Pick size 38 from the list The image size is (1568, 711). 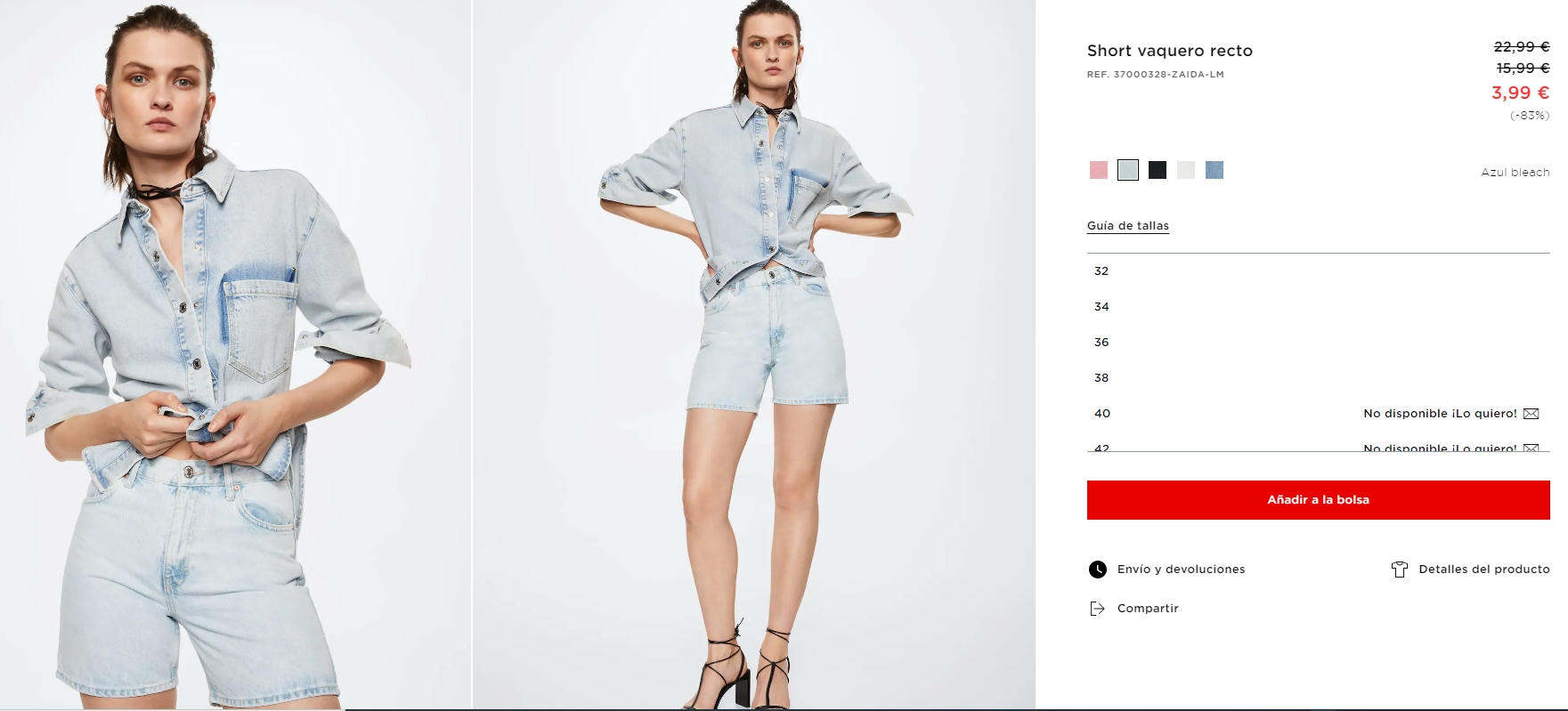[1318, 378]
